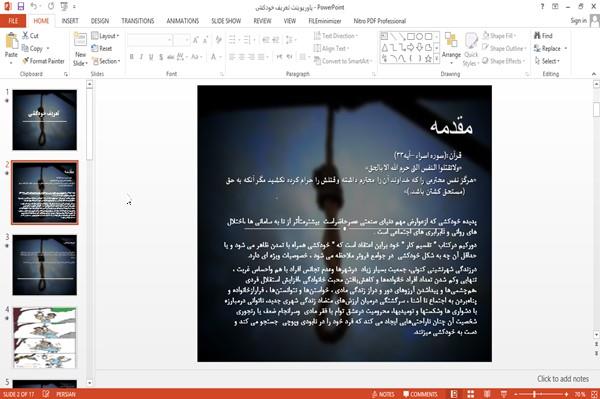Image resolution: width=600 pixels, height=399 pixels.
Task: Click the Save icon in the quick access toolbar
Action: (x=21, y=6)
